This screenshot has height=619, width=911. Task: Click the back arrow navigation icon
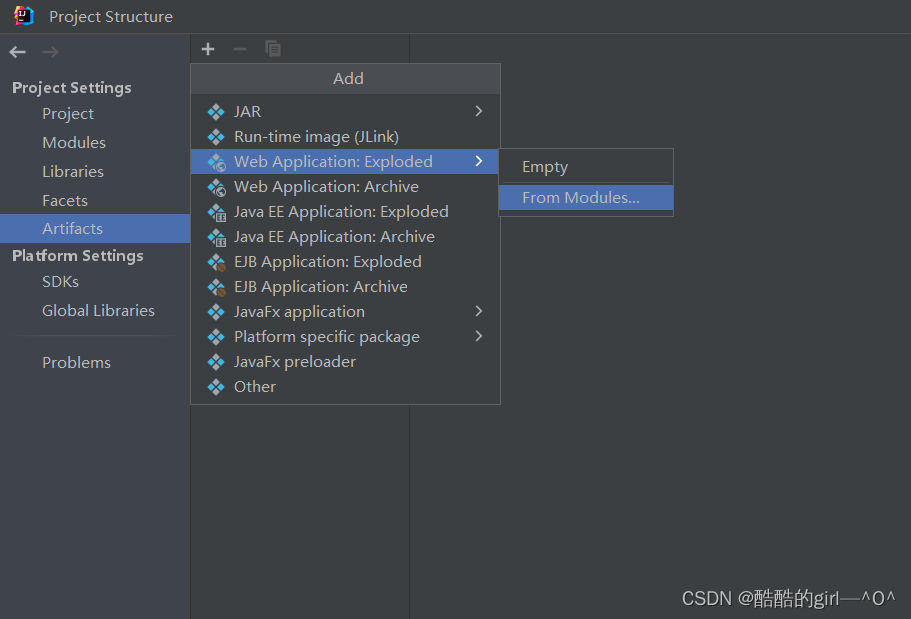pyautogui.click(x=17, y=52)
